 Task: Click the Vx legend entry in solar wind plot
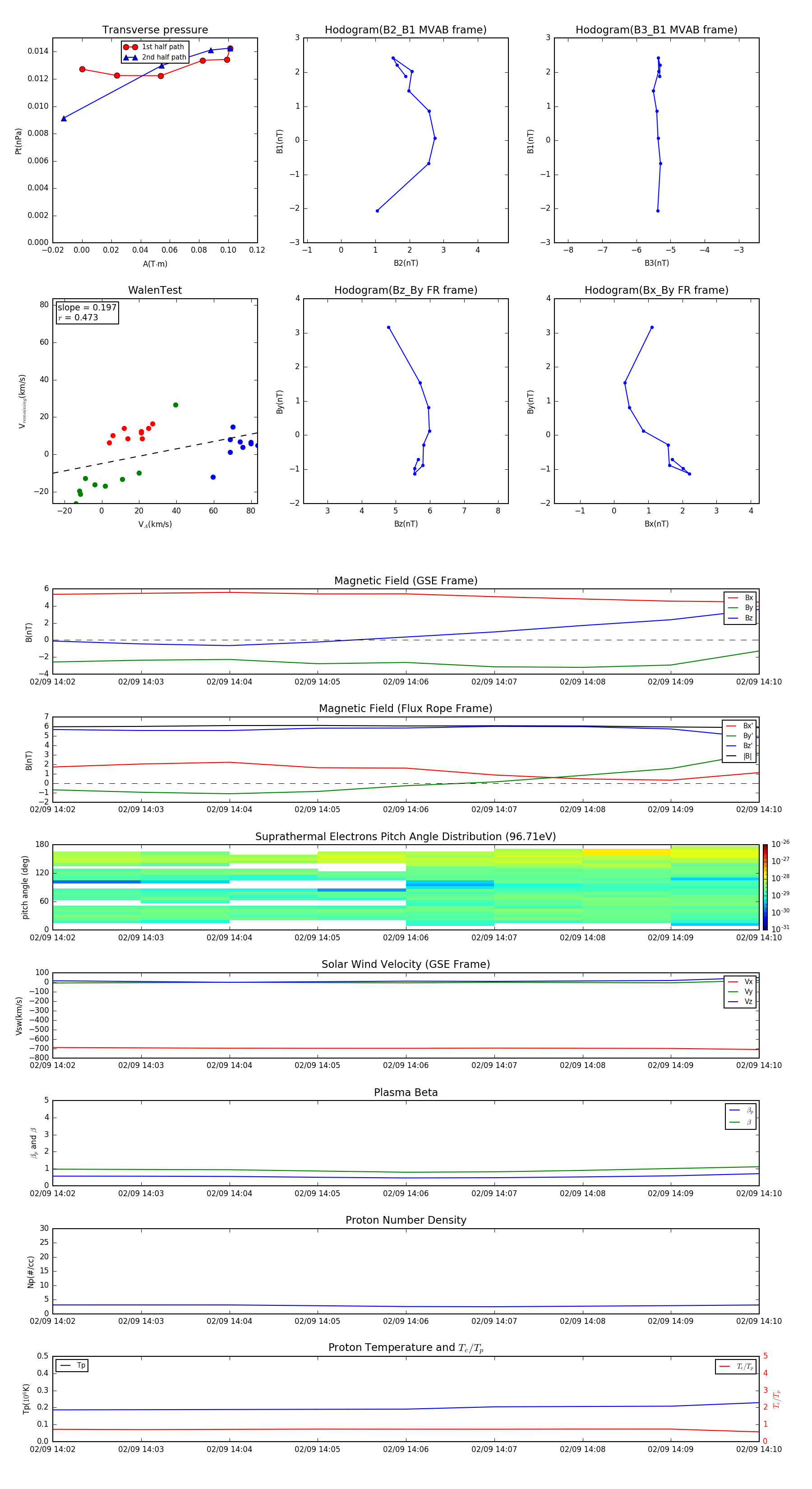740,981
